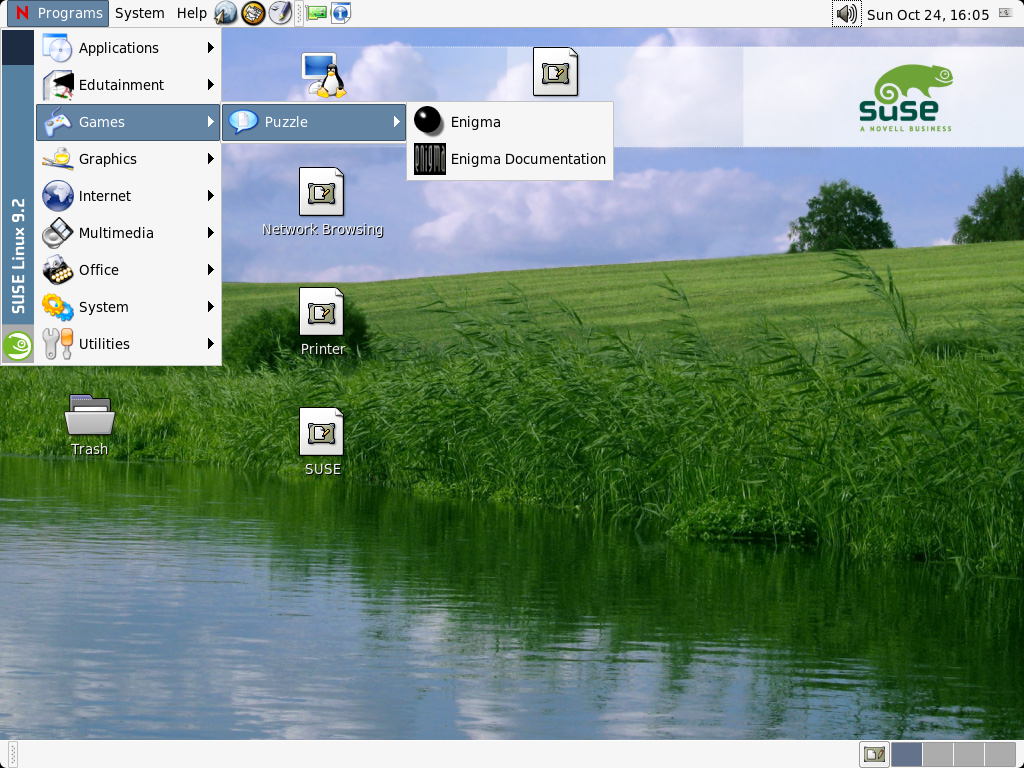1024x768 pixels.
Task: Expand arrow next to Internet
Action: pyautogui.click(x=210, y=196)
